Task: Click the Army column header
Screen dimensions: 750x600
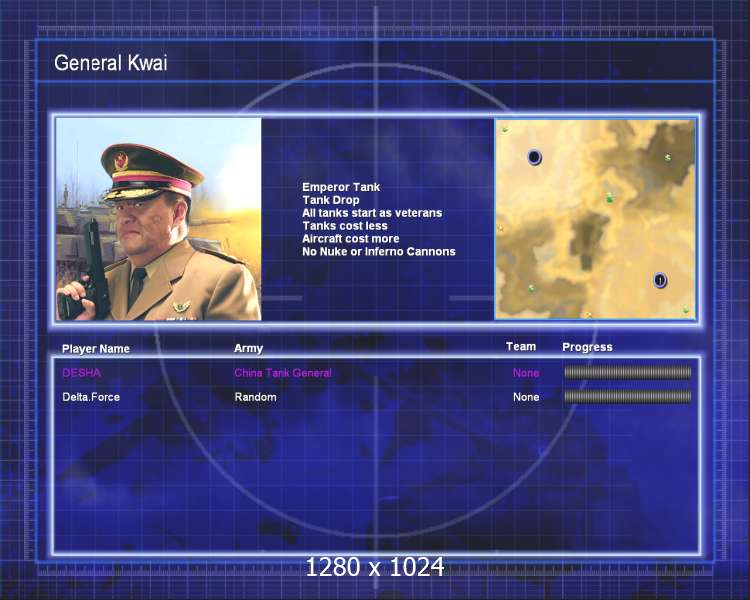Action: pyautogui.click(x=248, y=348)
